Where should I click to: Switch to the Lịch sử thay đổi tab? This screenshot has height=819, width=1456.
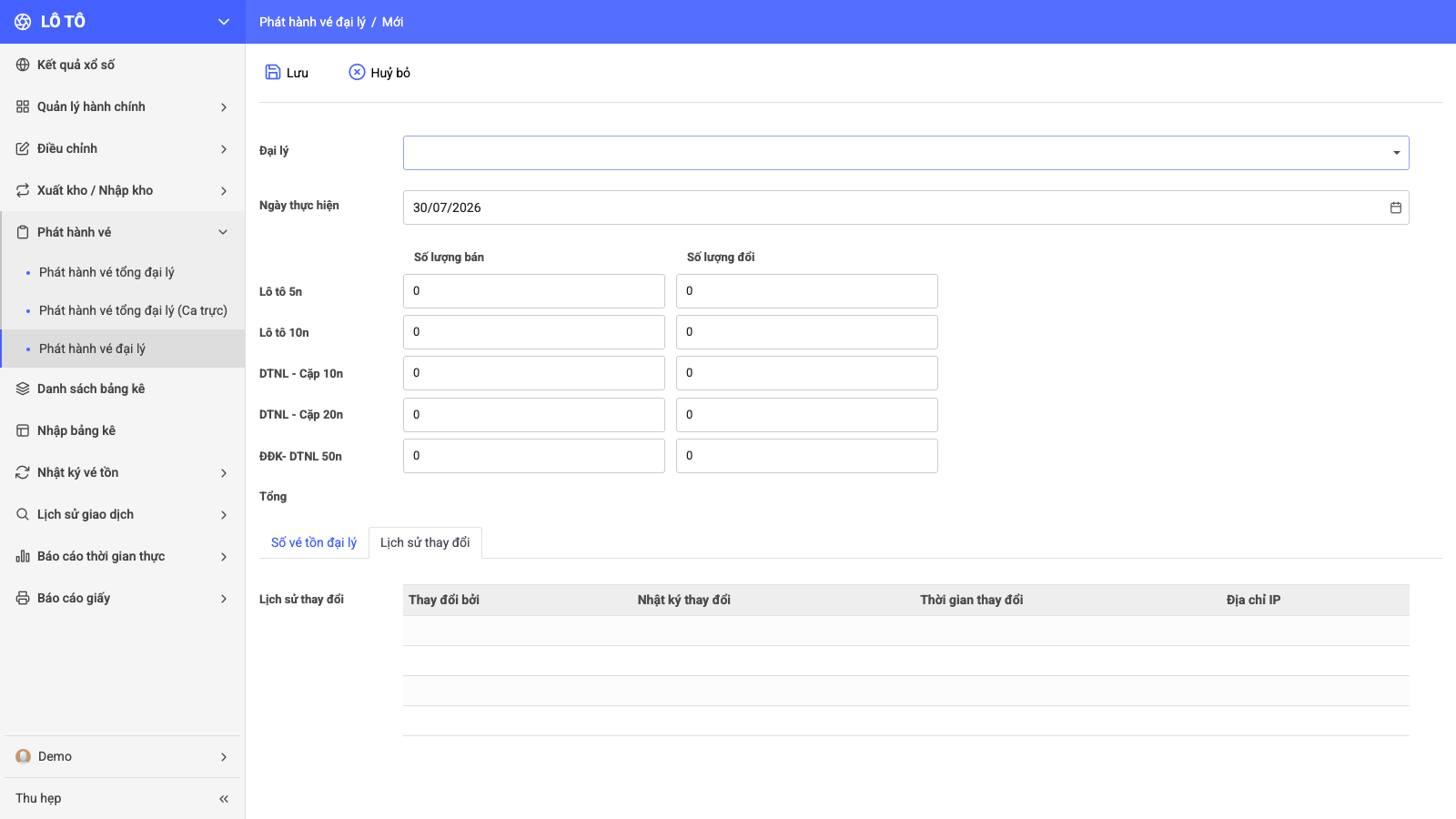[x=425, y=542]
